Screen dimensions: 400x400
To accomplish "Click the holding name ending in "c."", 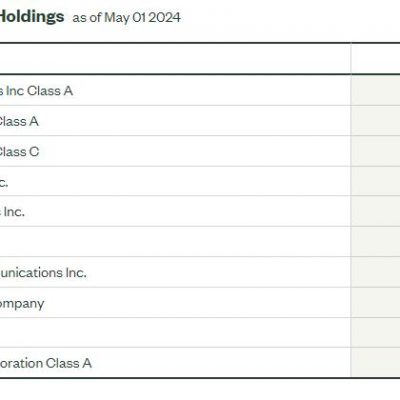I will click(4, 182).
